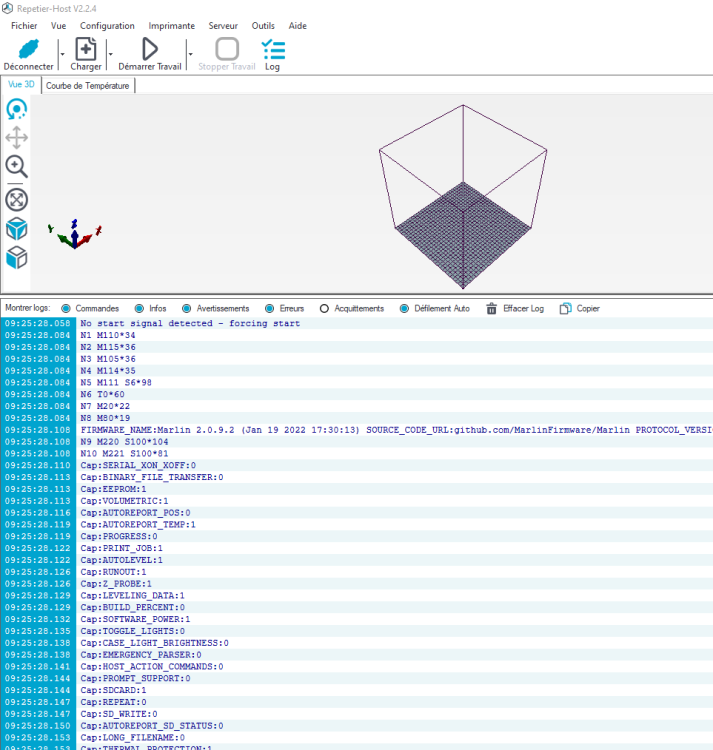Viewport: 713px width, 750px height.
Task: Toggle the Commandes log filter
Action: coord(66,309)
